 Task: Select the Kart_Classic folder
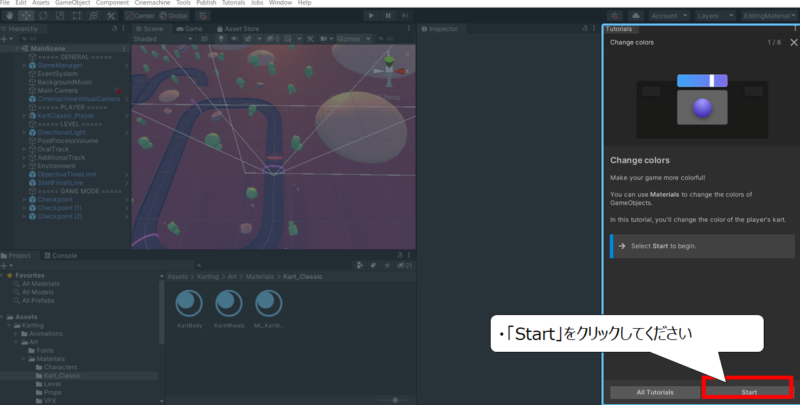click(62, 375)
